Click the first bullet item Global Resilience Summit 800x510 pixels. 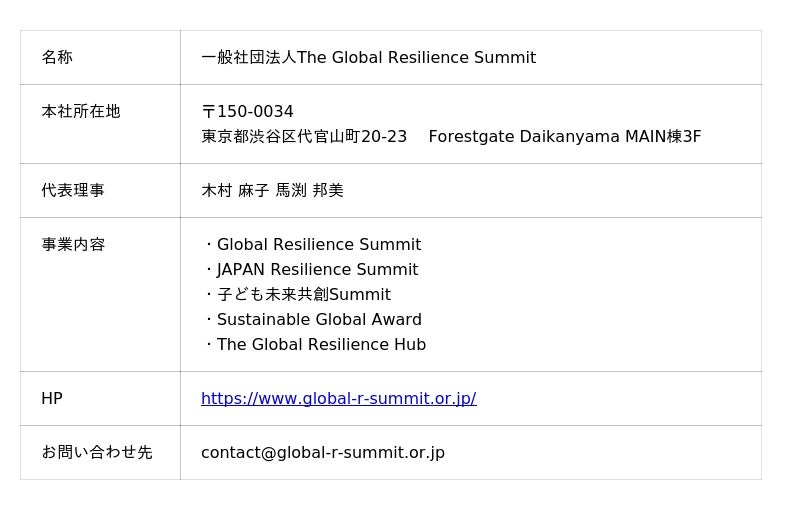click(318, 245)
